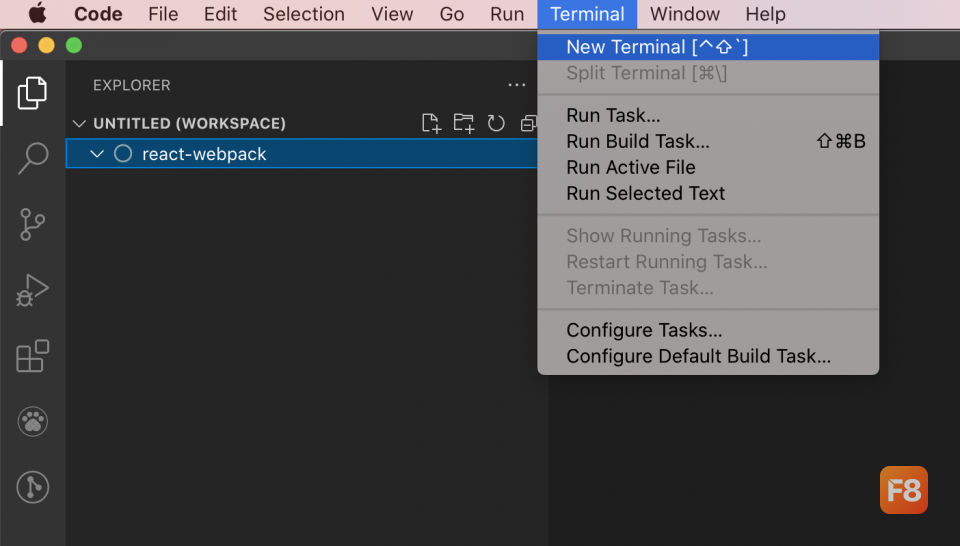Viewport: 960px width, 546px height.
Task: Create a new folder in workspace
Action: pyautogui.click(x=463, y=123)
